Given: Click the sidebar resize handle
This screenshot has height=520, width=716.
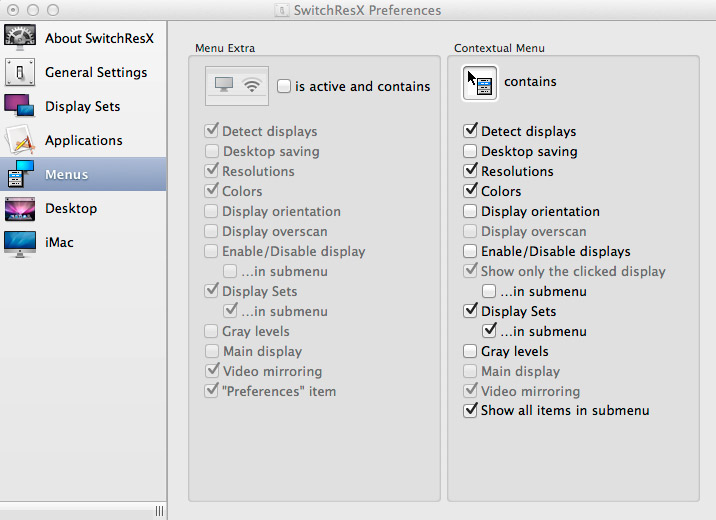Looking at the screenshot, I should 158,511.
